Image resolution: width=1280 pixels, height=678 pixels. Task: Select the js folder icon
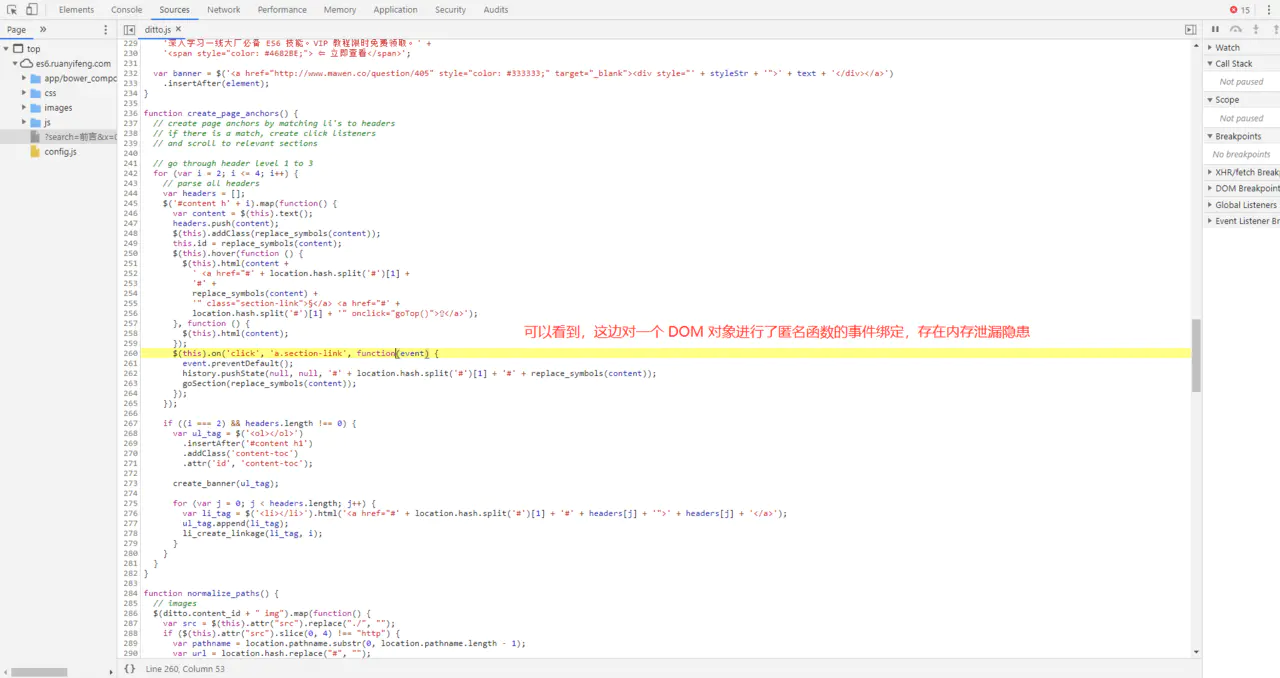tap(36, 122)
